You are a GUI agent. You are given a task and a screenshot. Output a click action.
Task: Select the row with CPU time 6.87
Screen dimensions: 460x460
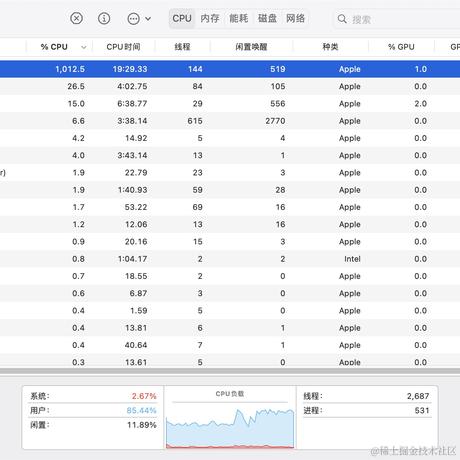click(230, 293)
